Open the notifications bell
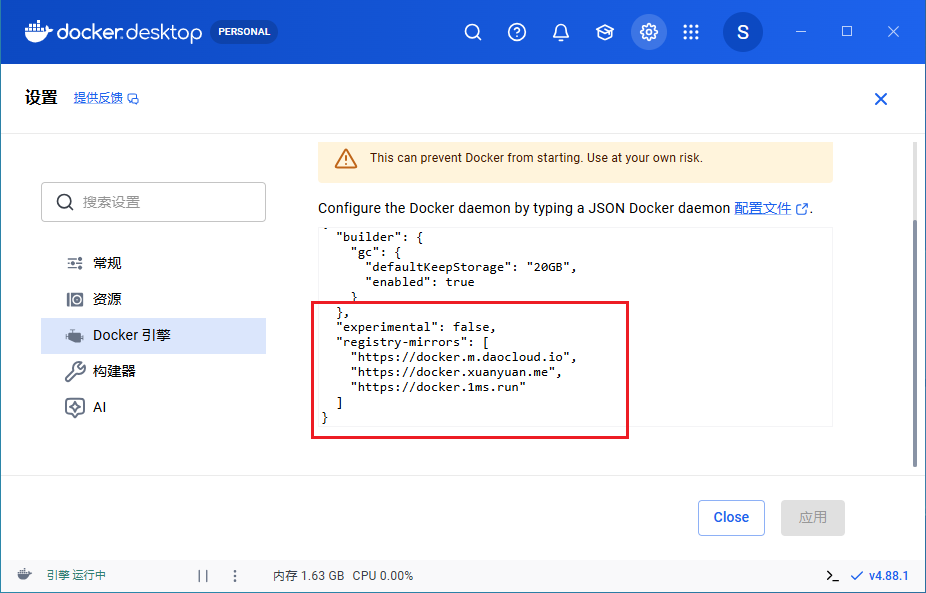 coord(560,32)
